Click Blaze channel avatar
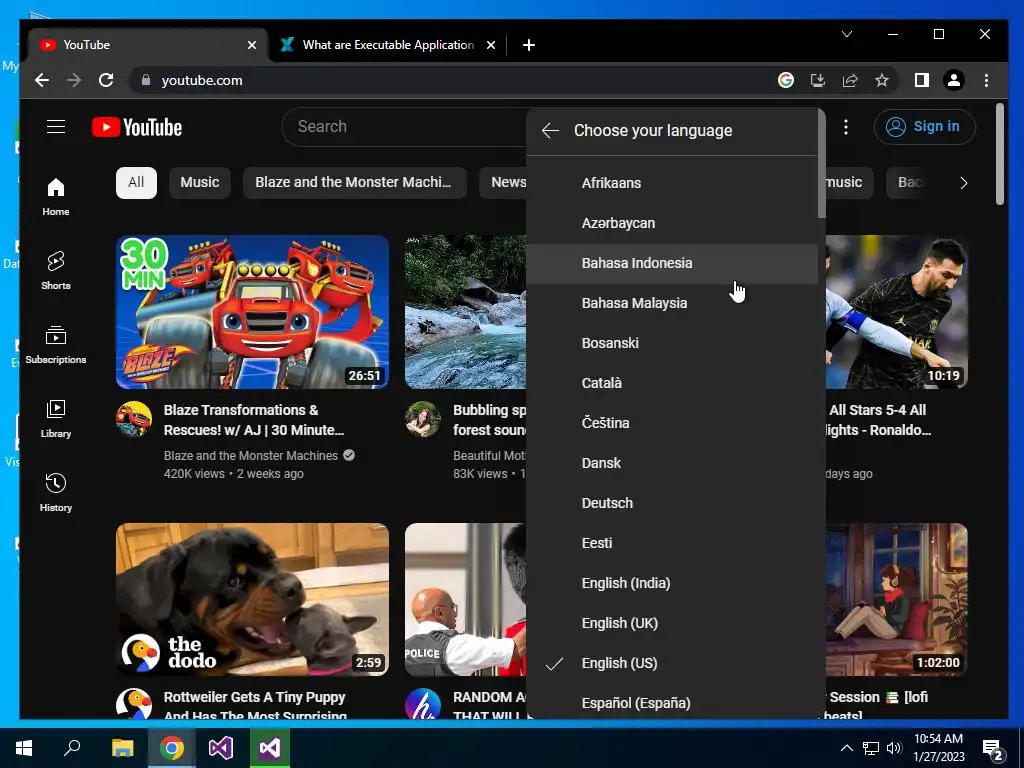The width and height of the screenshot is (1024, 768). 134,419
